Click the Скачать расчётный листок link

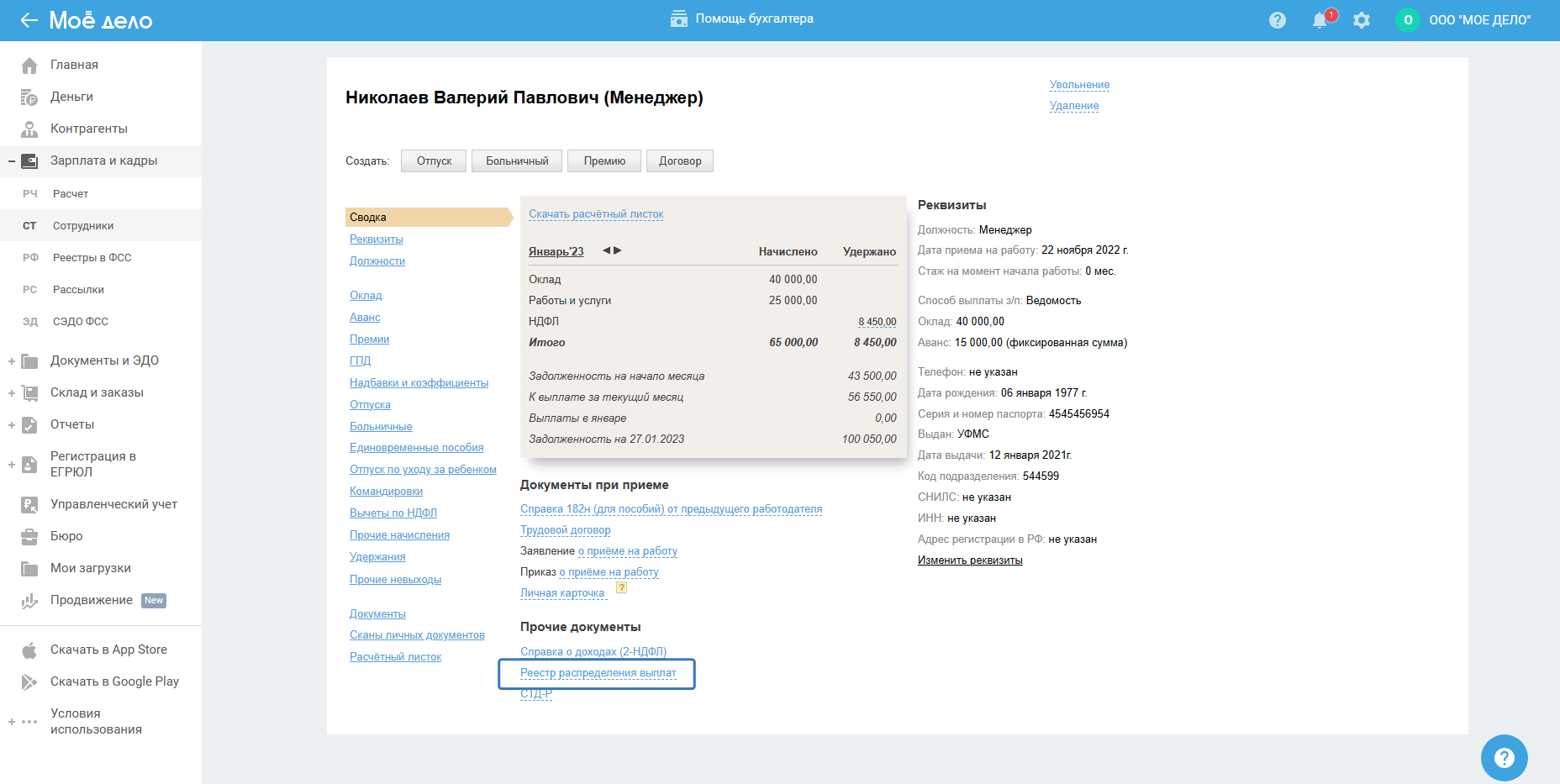[x=596, y=214]
